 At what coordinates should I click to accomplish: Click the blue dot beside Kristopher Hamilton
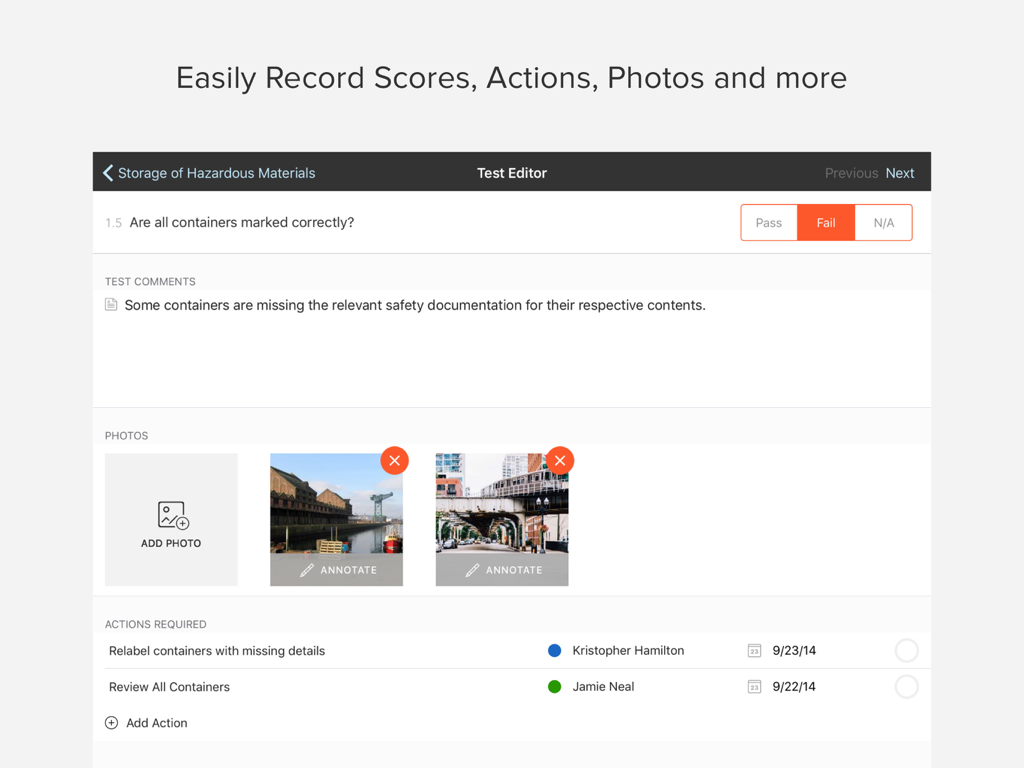click(x=554, y=650)
